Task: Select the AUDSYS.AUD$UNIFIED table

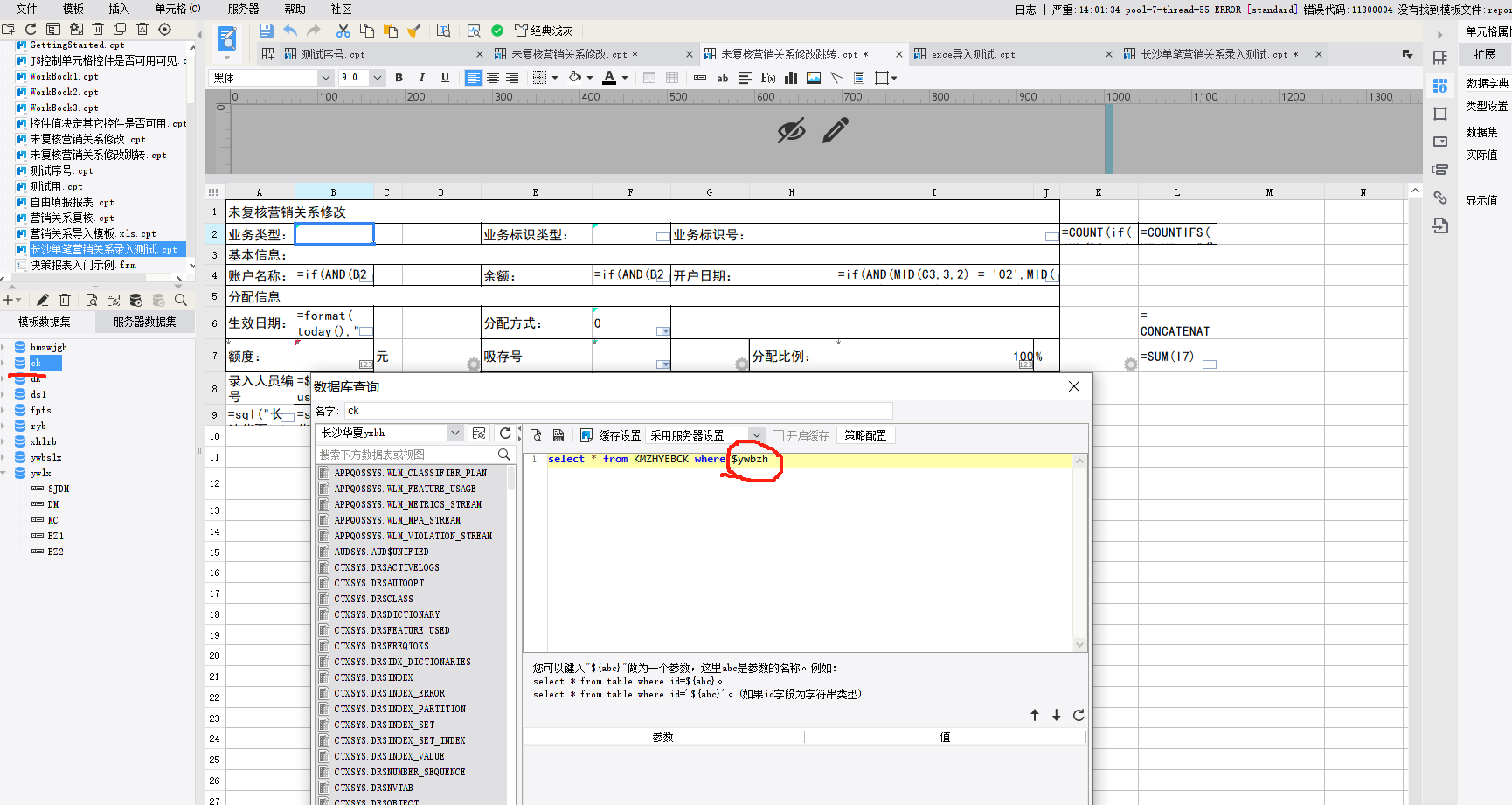Action: point(381,552)
